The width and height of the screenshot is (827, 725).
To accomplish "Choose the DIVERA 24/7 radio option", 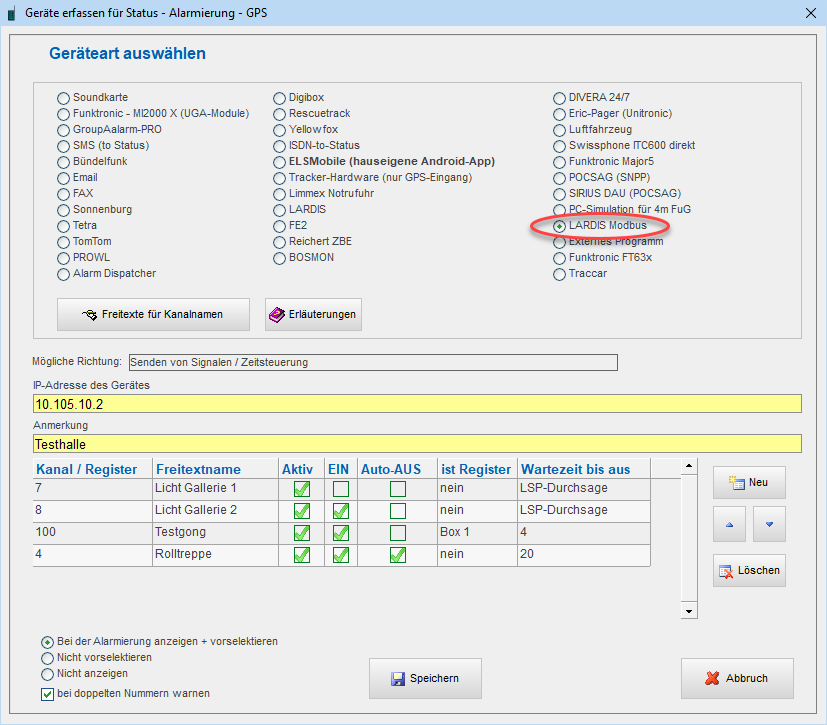I will click(x=560, y=98).
